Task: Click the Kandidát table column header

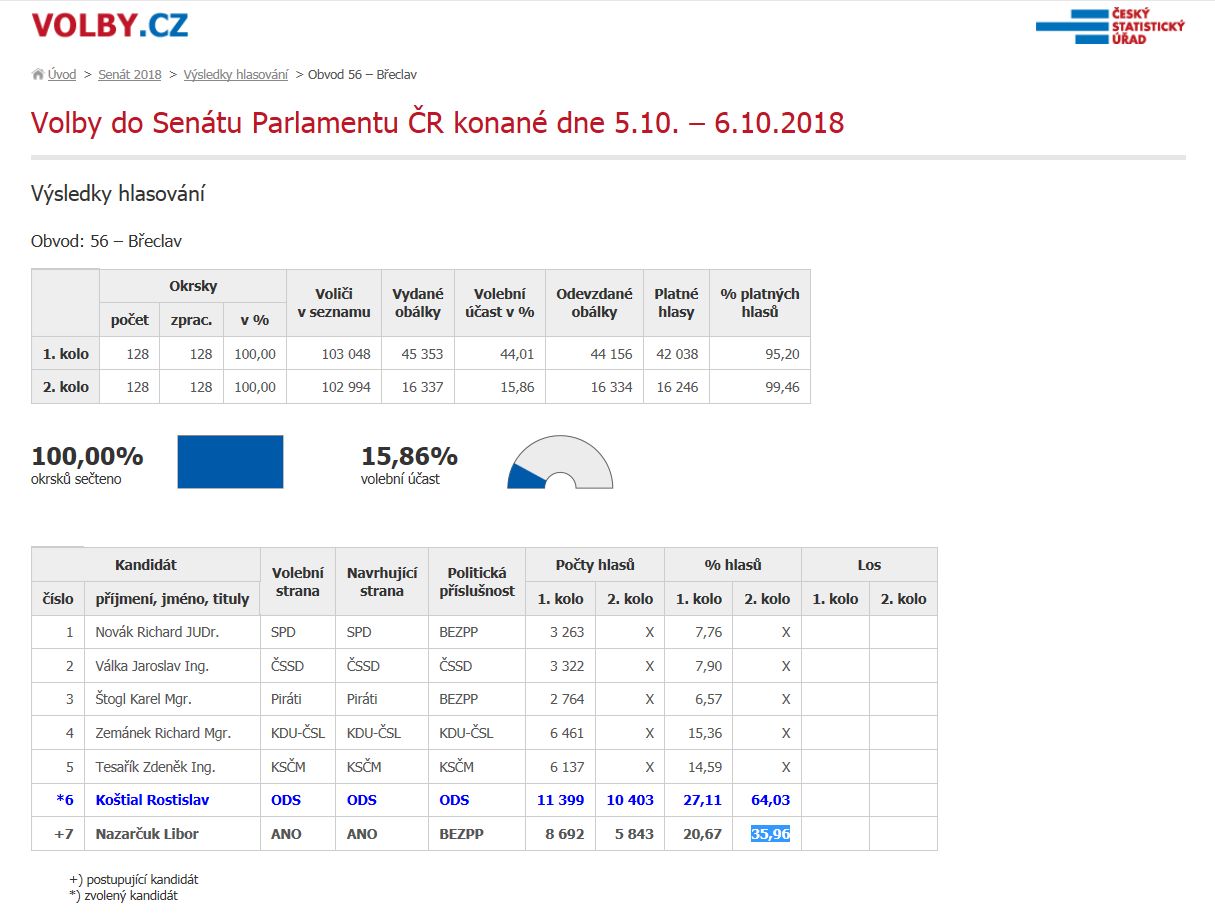Action: click(x=146, y=565)
